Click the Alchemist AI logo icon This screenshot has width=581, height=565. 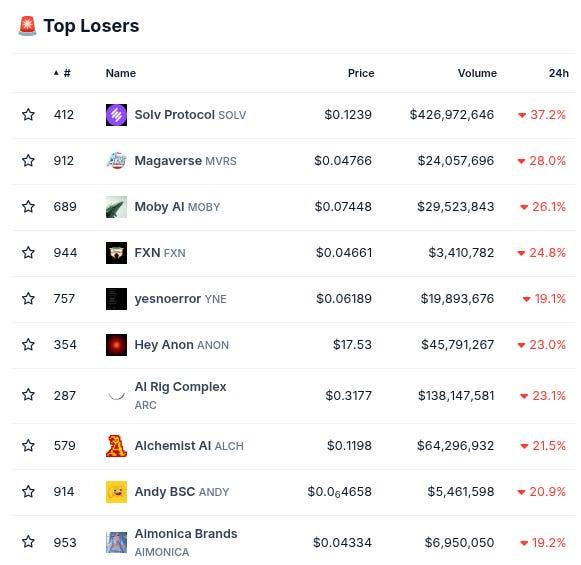tap(116, 446)
